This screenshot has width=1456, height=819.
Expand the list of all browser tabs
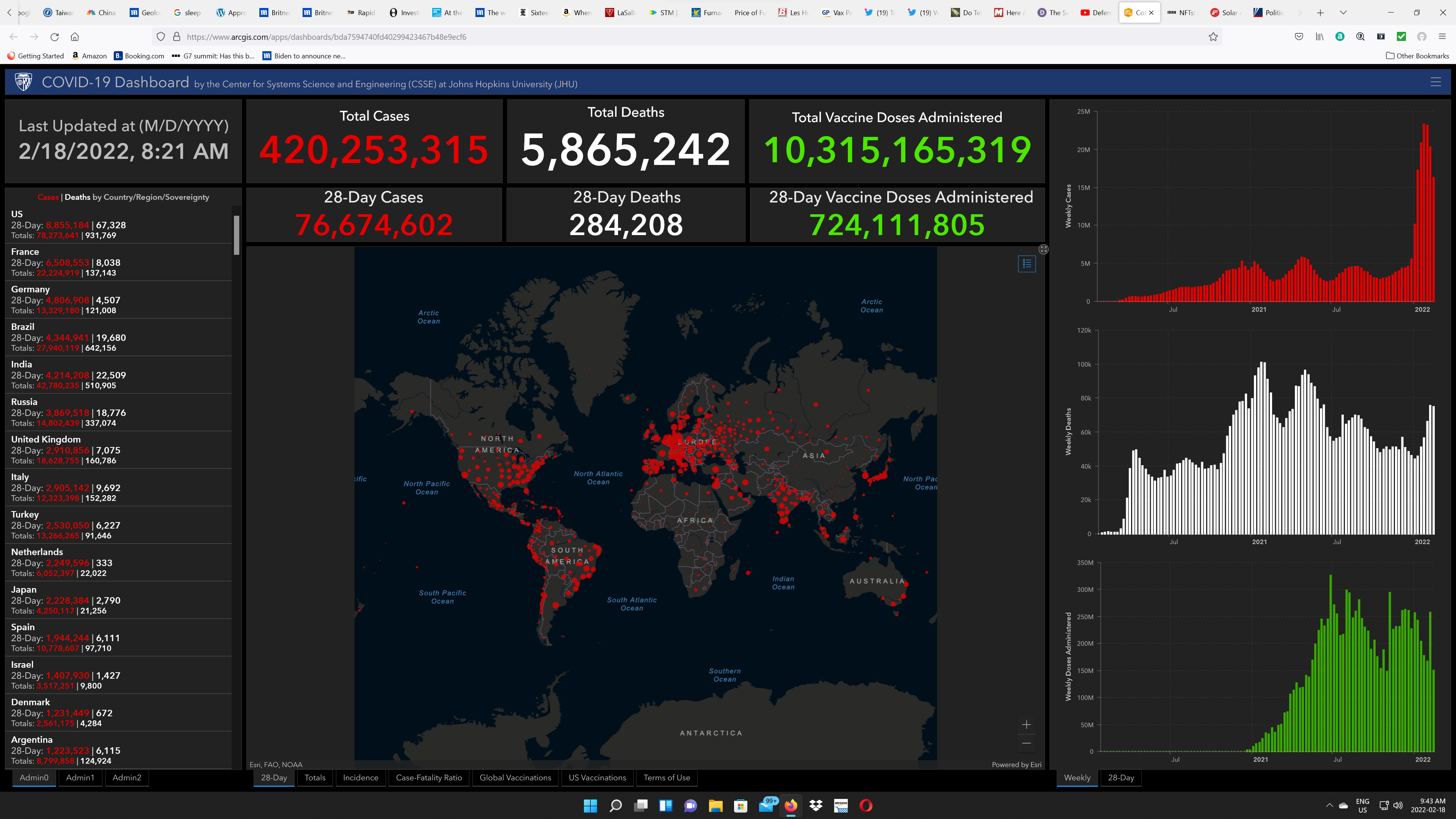tap(1343, 13)
